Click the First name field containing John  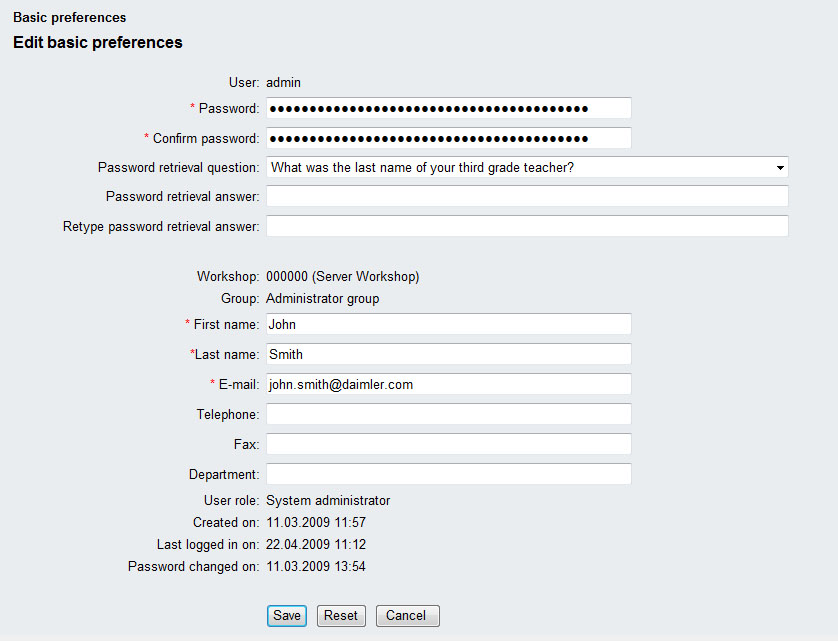(448, 324)
